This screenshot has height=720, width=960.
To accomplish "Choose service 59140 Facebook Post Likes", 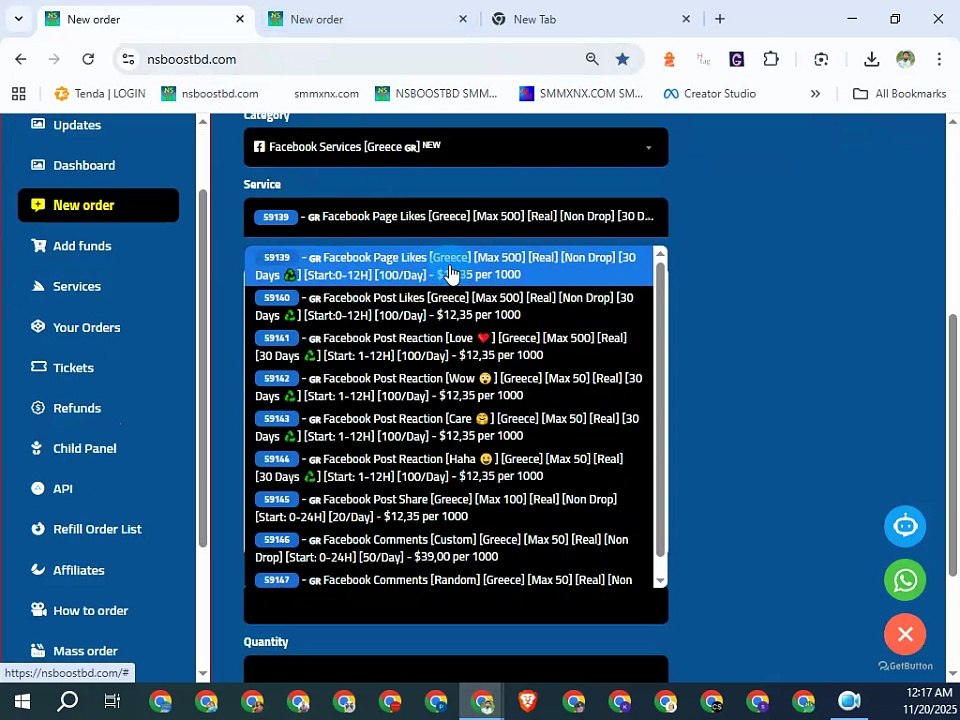I will click(449, 306).
